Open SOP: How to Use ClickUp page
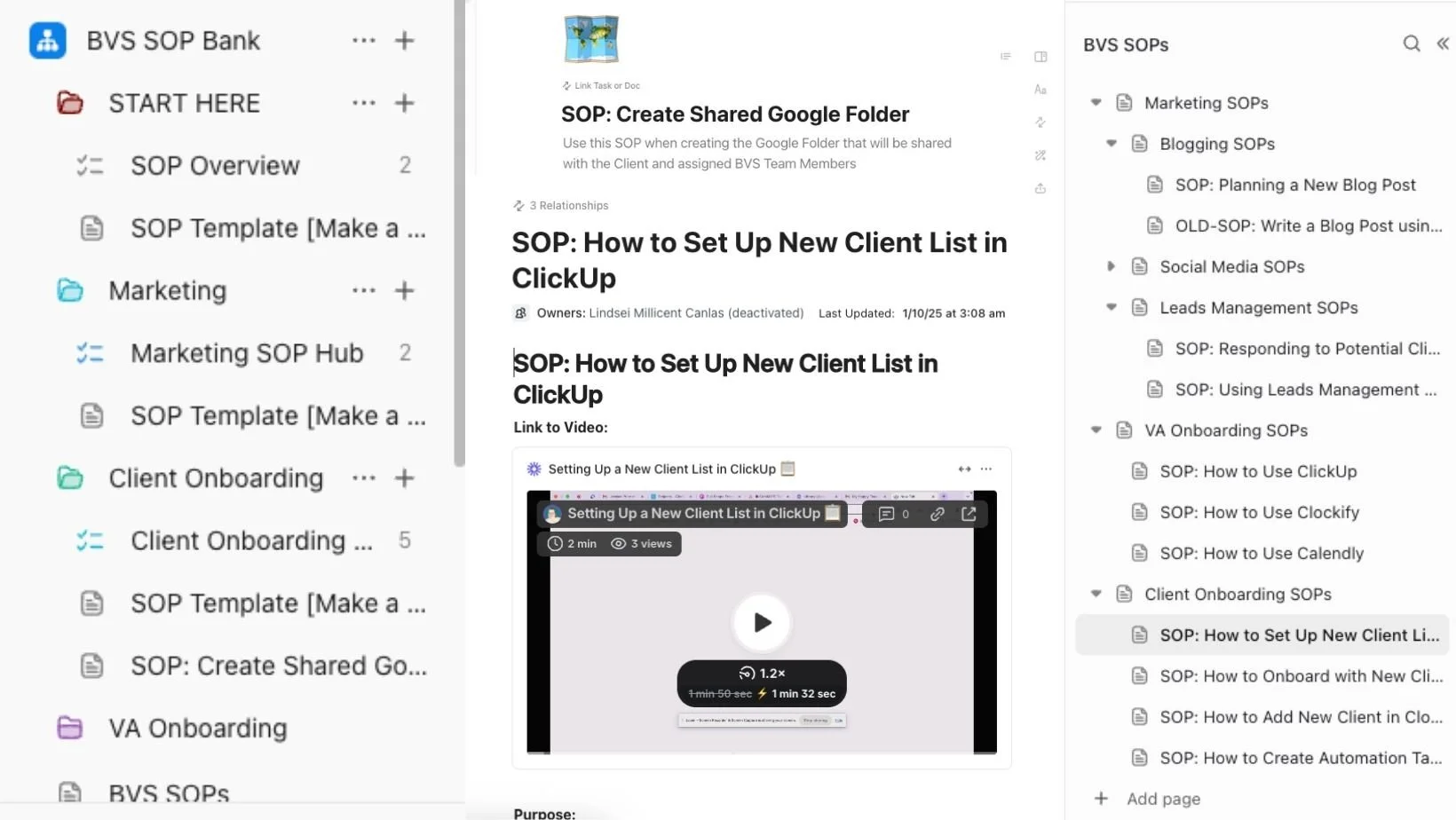1456x820 pixels. pos(1258,471)
